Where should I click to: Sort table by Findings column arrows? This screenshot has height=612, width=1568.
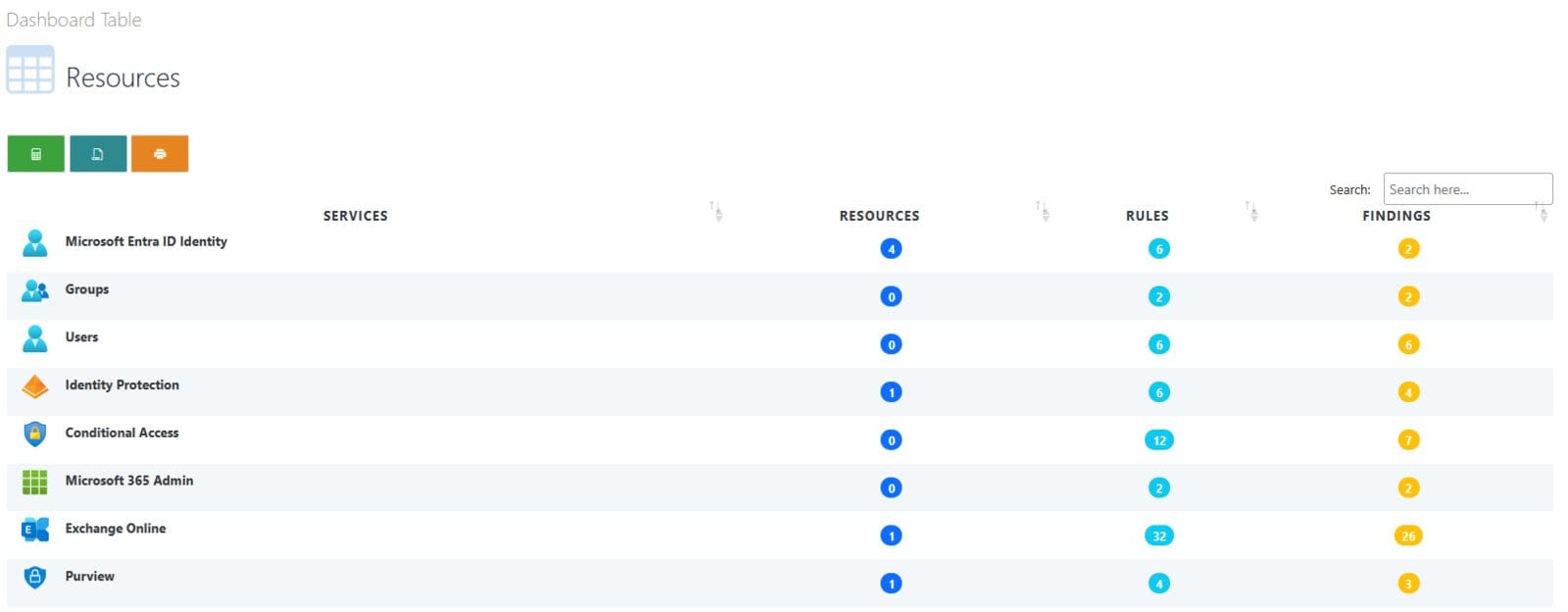[1542, 211]
